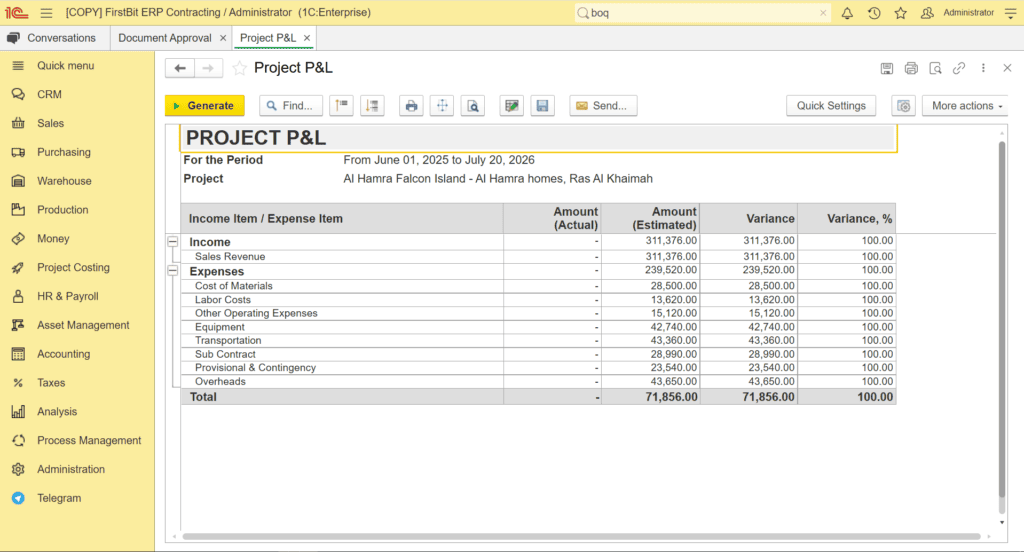
Task: Open Accounting section
Action: (x=77, y=354)
